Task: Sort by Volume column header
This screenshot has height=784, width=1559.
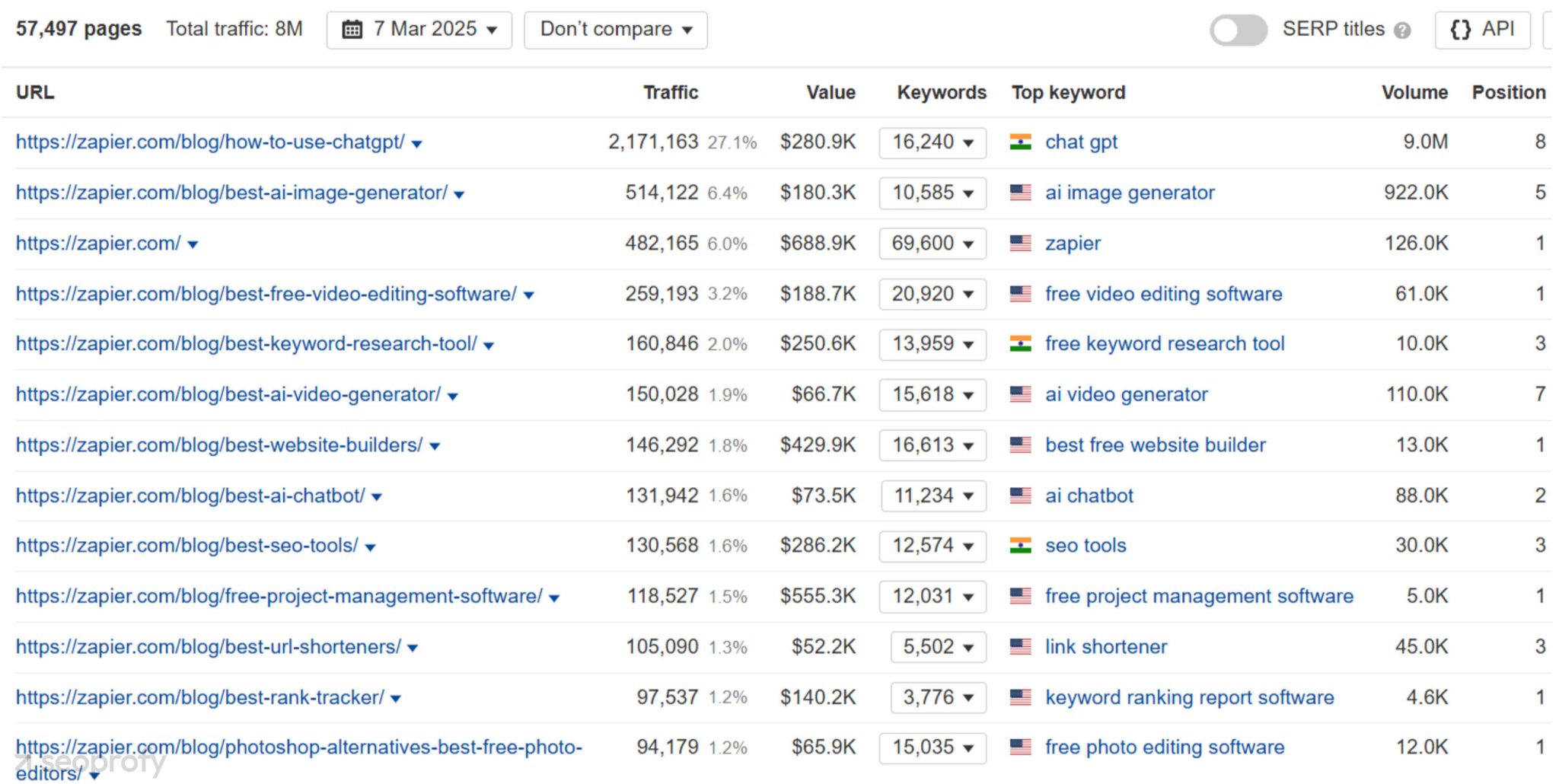Action: [x=1415, y=92]
